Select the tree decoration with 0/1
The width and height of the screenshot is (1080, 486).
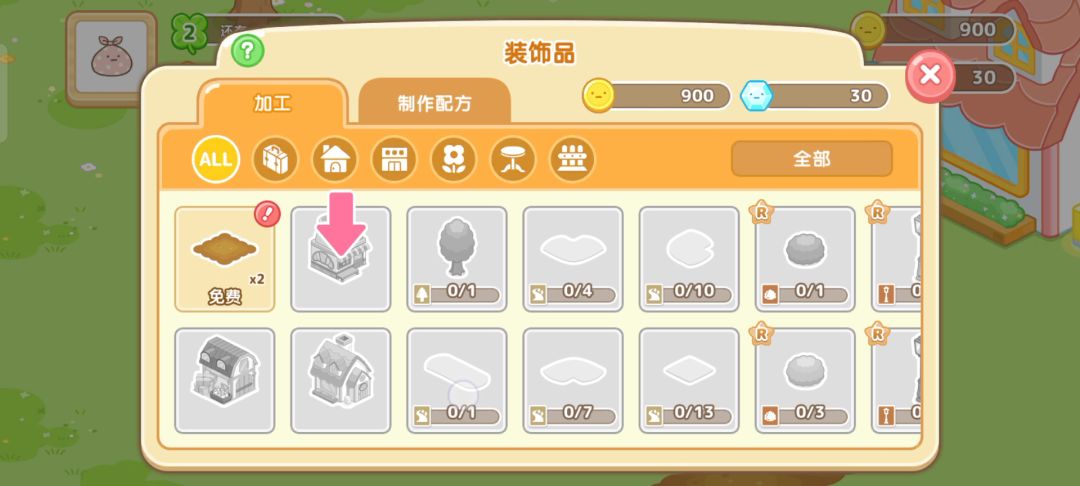pyautogui.click(x=457, y=259)
